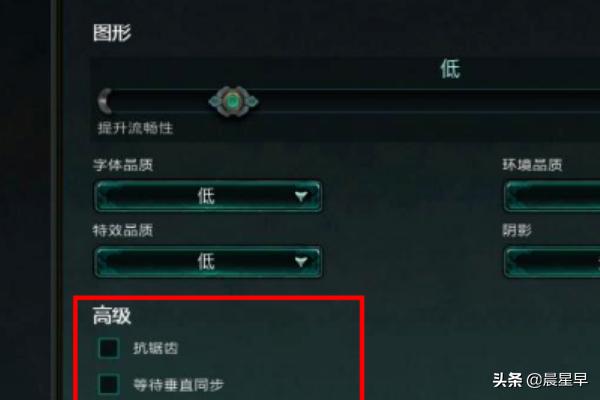600x400 pixels.
Task: Click the crescent icon at slider's left end
Action: [104, 101]
